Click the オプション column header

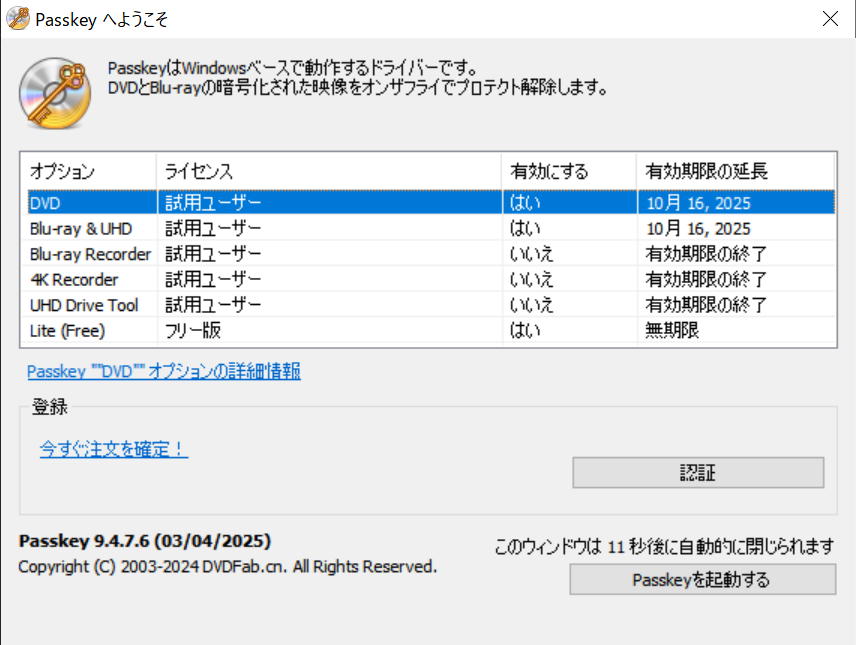point(89,171)
